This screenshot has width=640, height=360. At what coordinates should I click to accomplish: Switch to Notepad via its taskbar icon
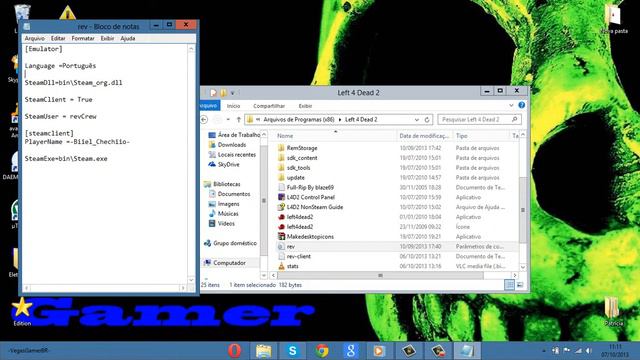pyautogui.click(x=467, y=351)
